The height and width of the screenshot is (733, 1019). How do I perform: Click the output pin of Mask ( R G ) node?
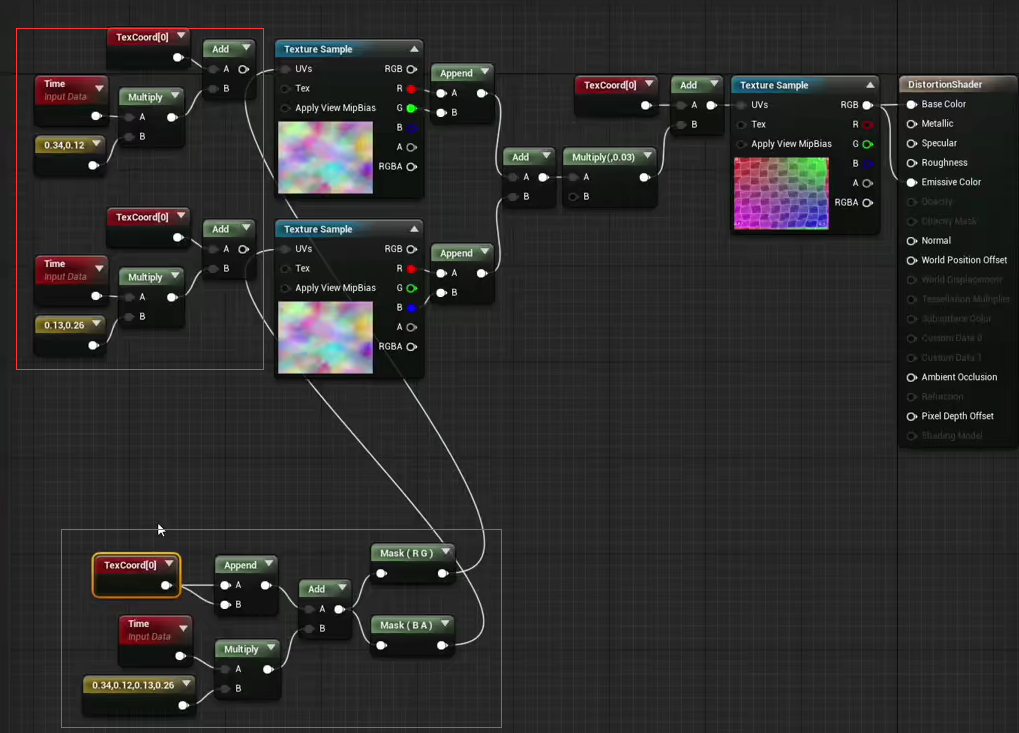point(443,573)
